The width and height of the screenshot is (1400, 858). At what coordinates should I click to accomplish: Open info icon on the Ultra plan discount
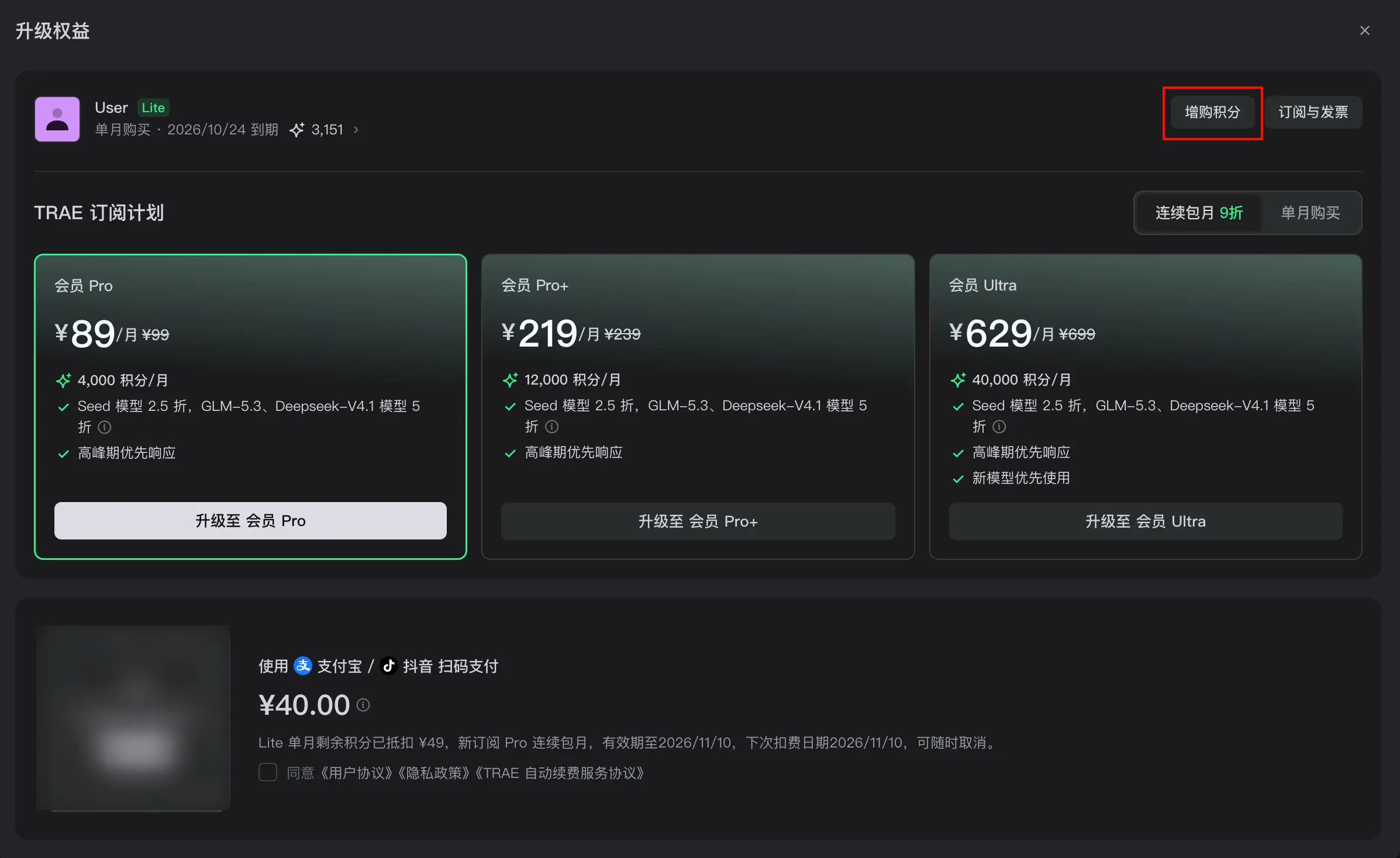pos(999,427)
